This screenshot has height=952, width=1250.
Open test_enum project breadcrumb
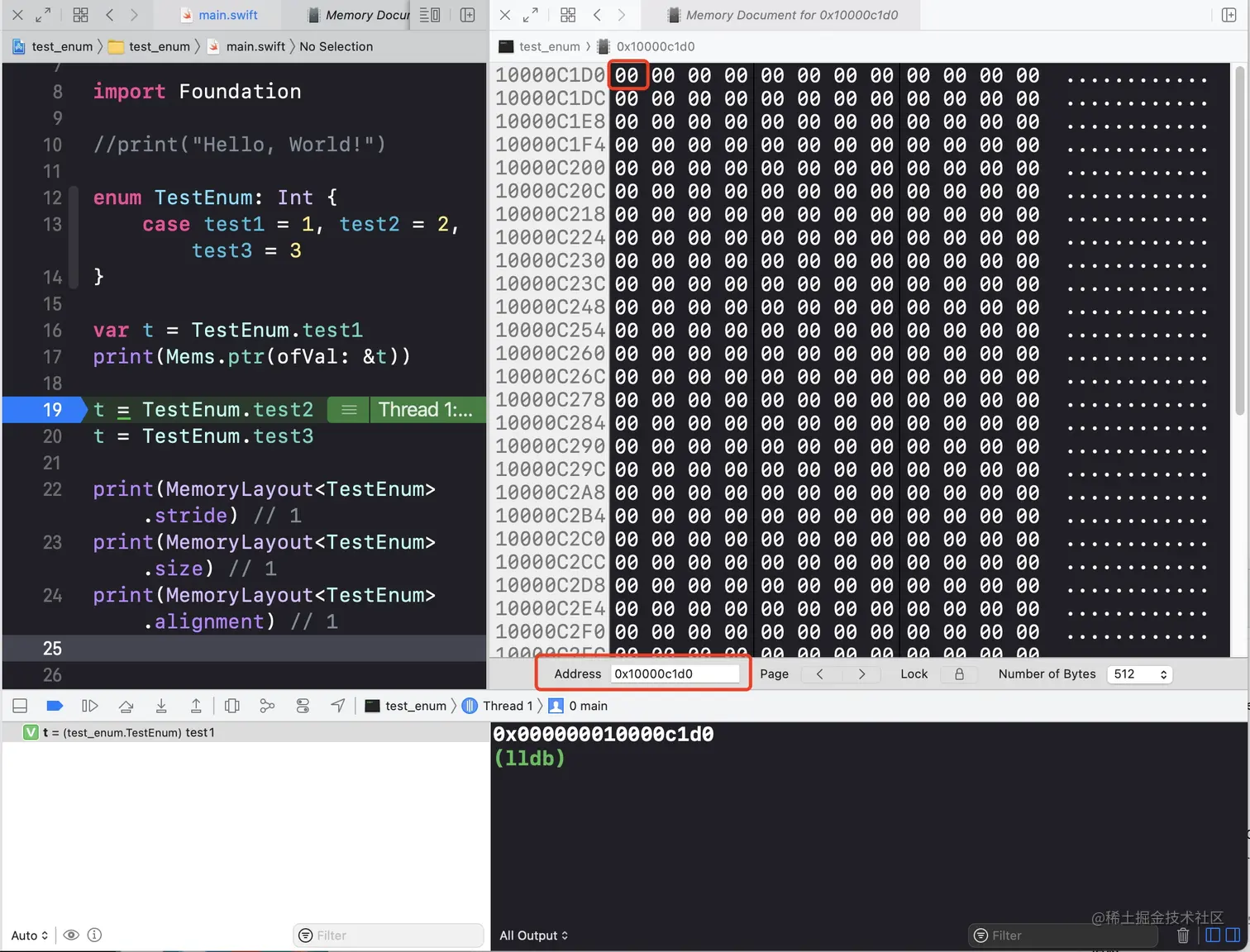(53, 46)
